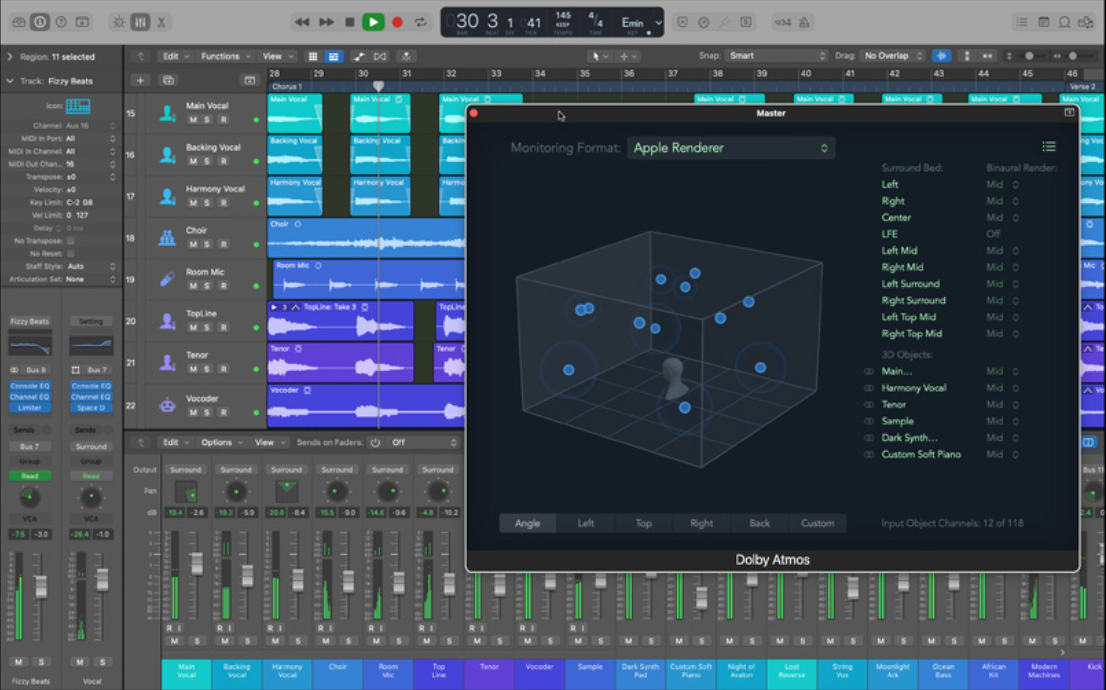Open the Note Pads button
This screenshot has height=690, width=1106.
[1043, 22]
